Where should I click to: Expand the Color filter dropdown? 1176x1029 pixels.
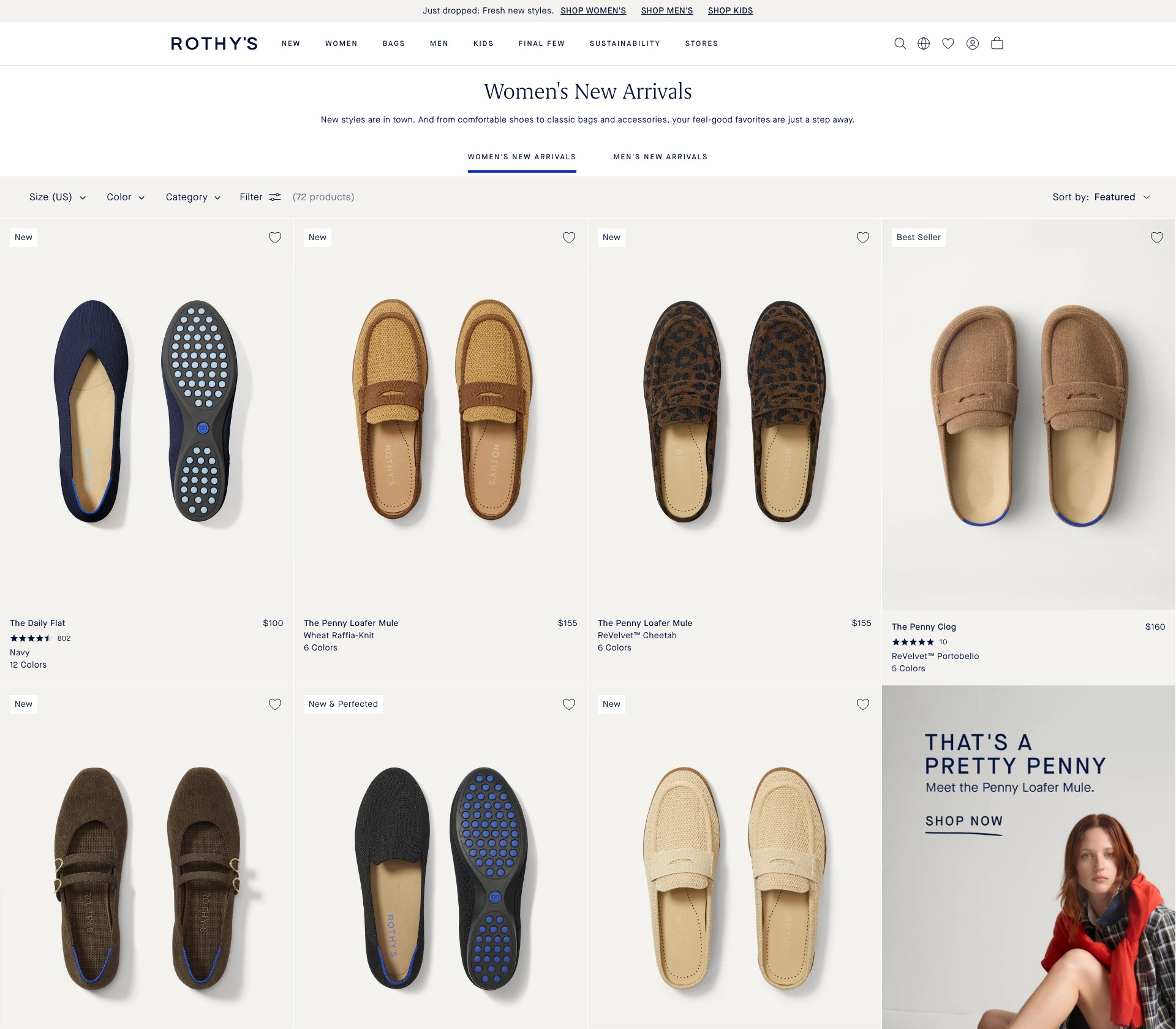(x=126, y=197)
